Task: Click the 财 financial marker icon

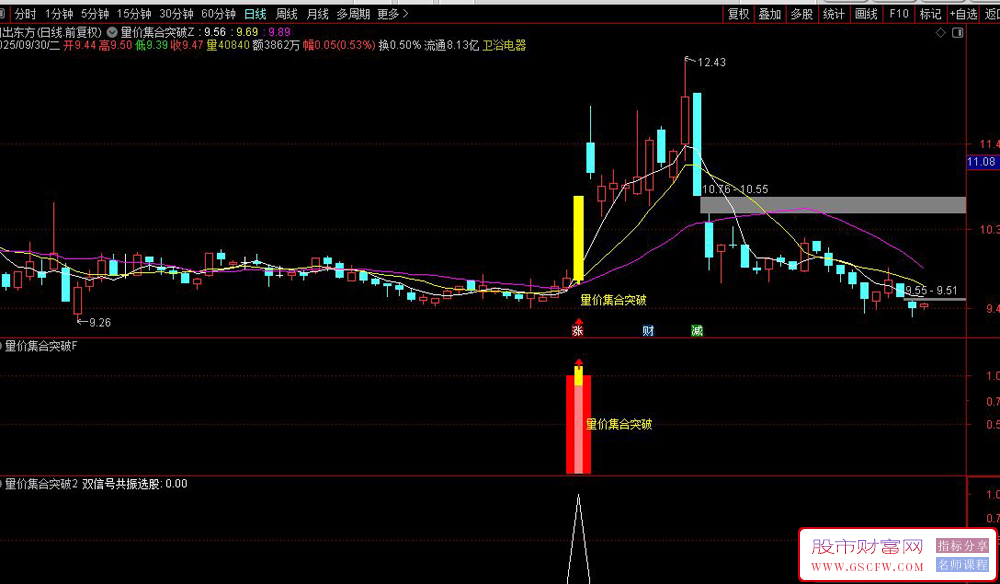Action: [x=648, y=331]
